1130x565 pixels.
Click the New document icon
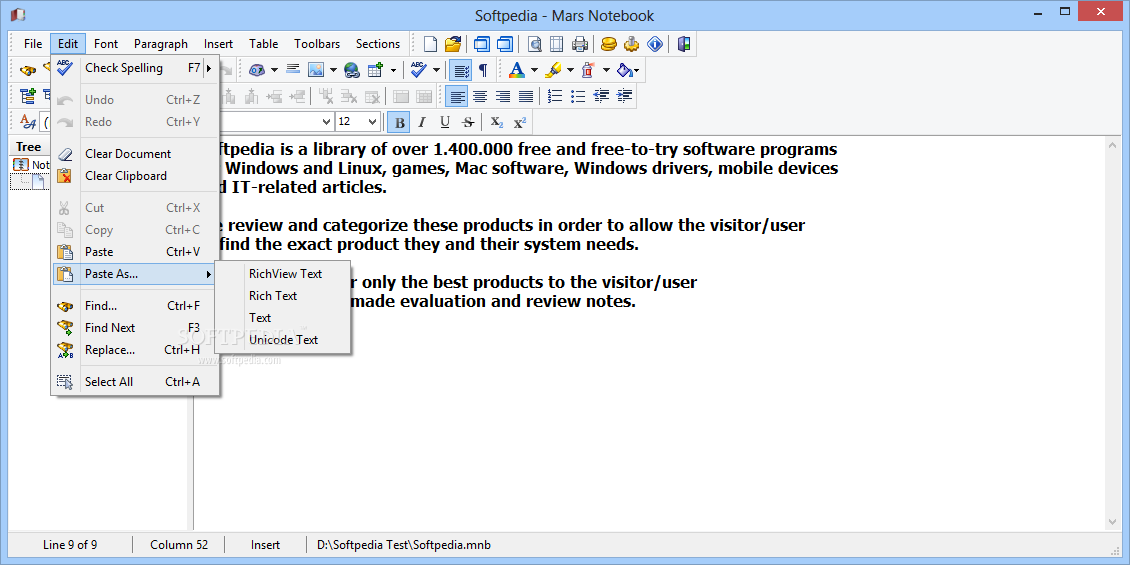430,44
